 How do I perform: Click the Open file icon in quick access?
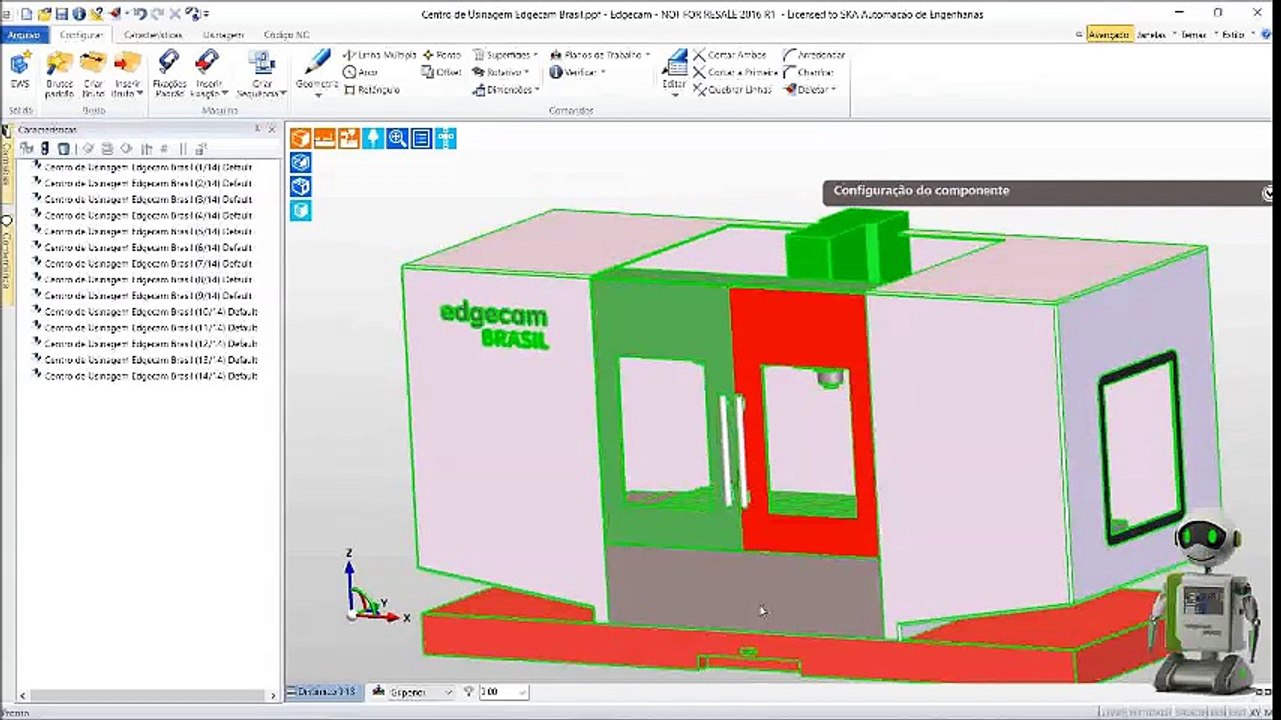click(x=44, y=14)
